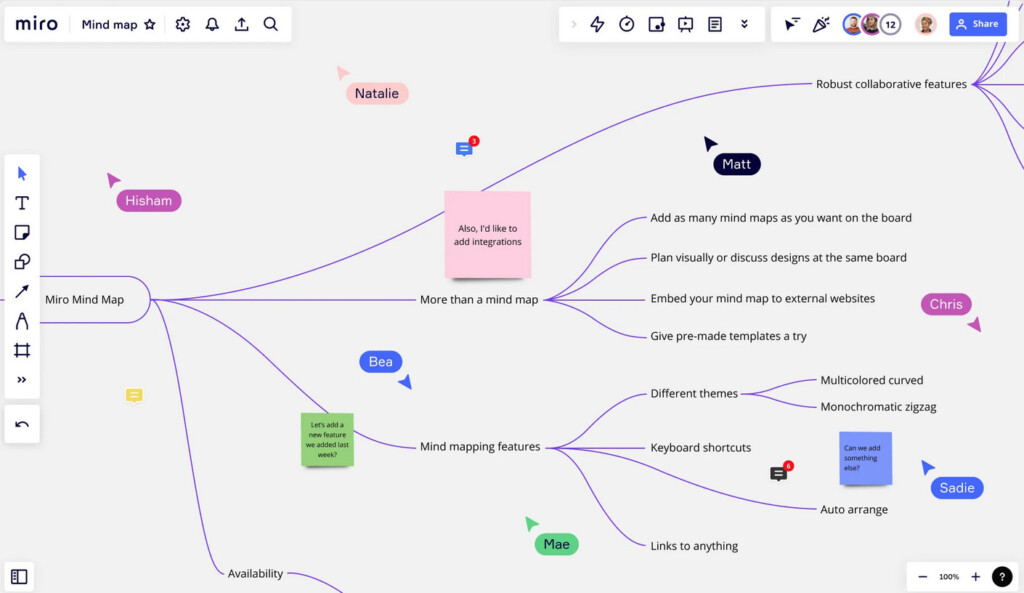Expand more apps with the double down chevron

[744, 24]
